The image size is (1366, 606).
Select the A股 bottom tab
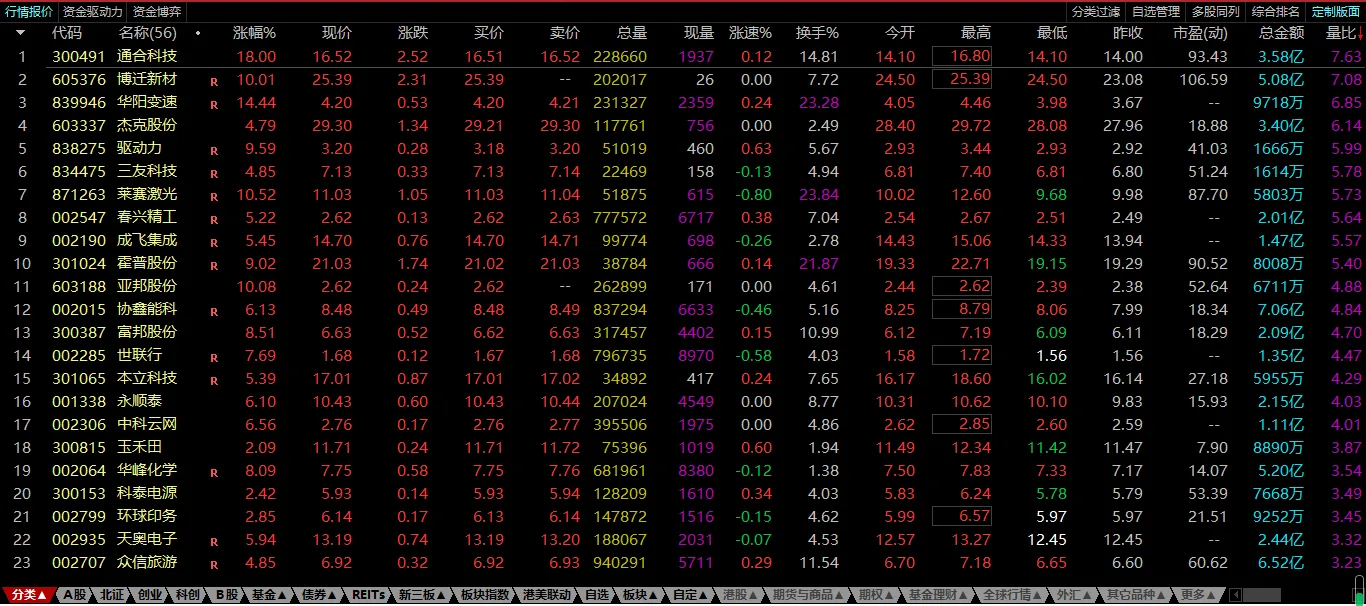tap(75, 595)
